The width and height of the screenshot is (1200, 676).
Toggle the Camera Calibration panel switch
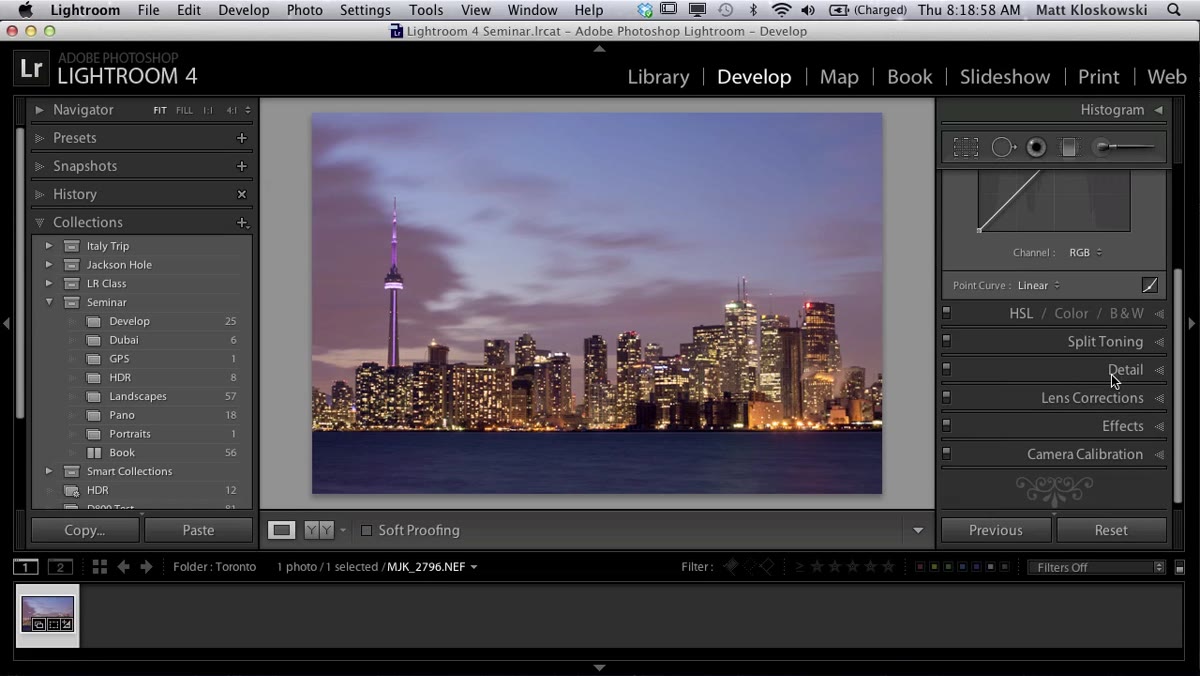point(946,453)
